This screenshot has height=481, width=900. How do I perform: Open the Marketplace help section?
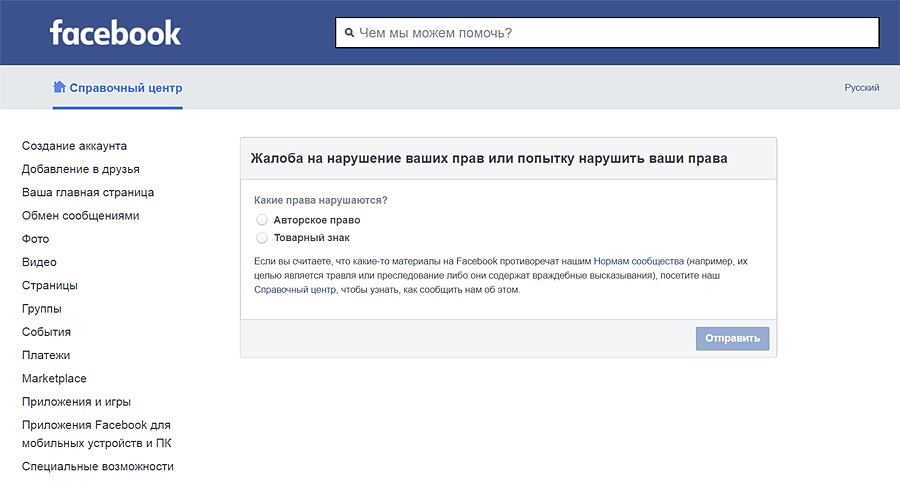54,379
